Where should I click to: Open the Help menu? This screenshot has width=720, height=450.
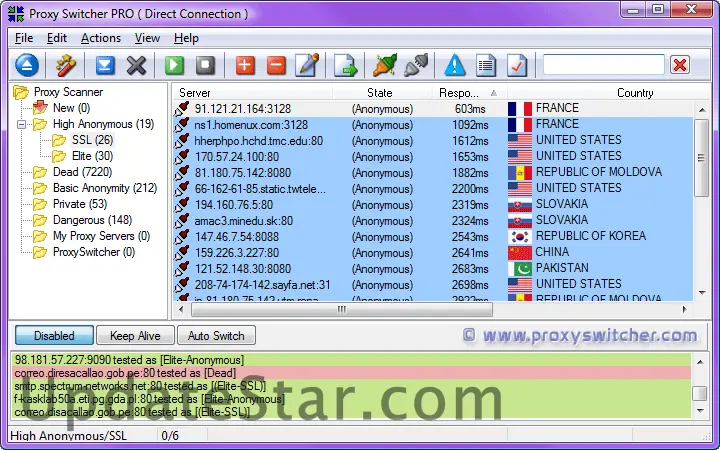pyautogui.click(x=186, y=38)
